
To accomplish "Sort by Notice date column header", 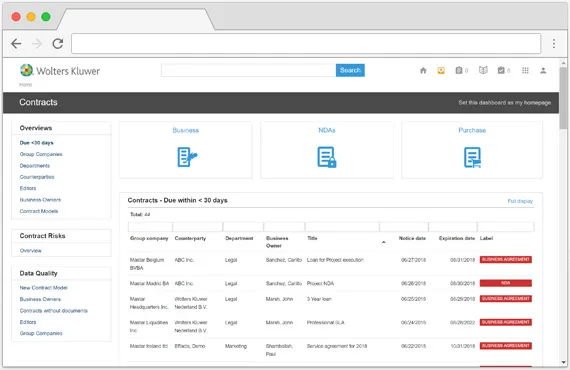I will (412, 238).
